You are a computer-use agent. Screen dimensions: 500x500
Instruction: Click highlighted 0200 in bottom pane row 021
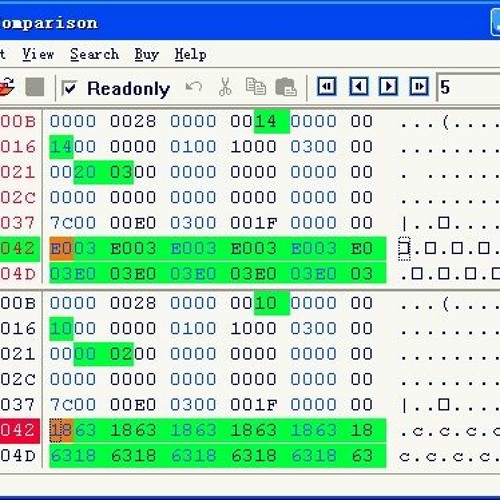click(133, 354)
